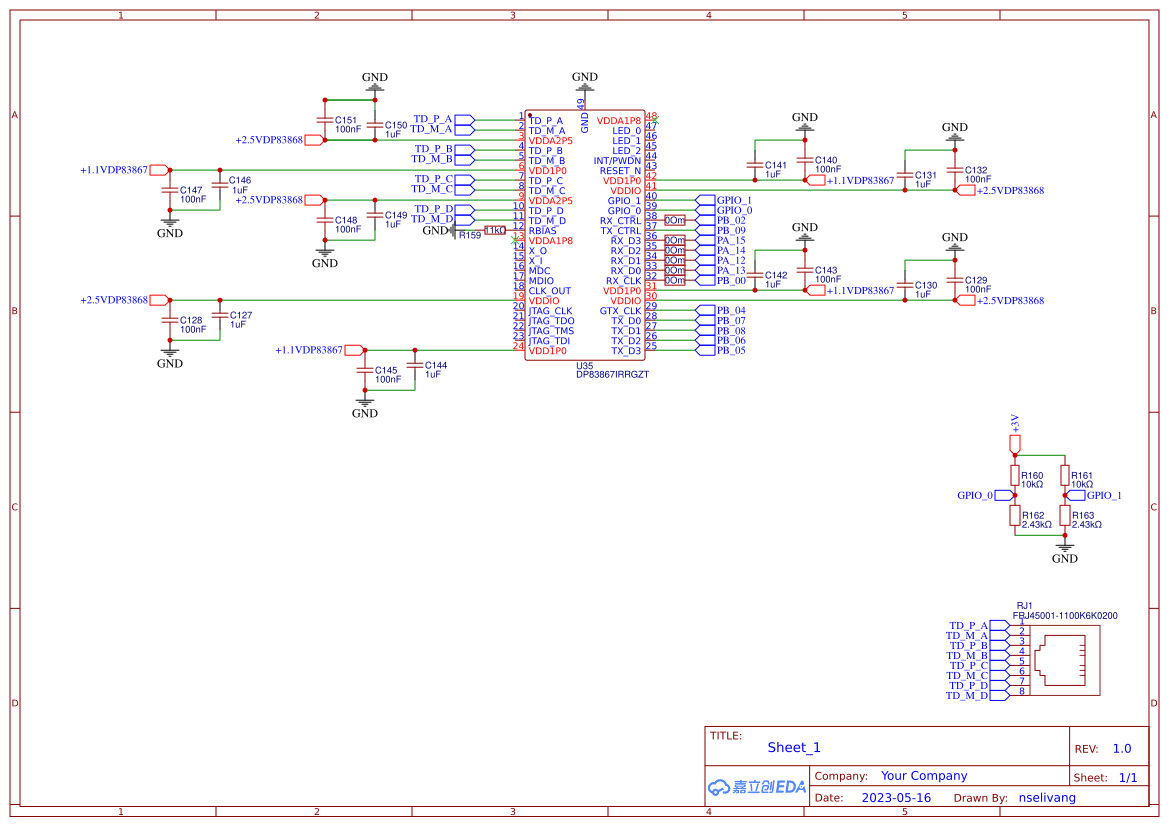Select capacitor C132 100nF
The image size is (1169, 827).
pos(954,170)
